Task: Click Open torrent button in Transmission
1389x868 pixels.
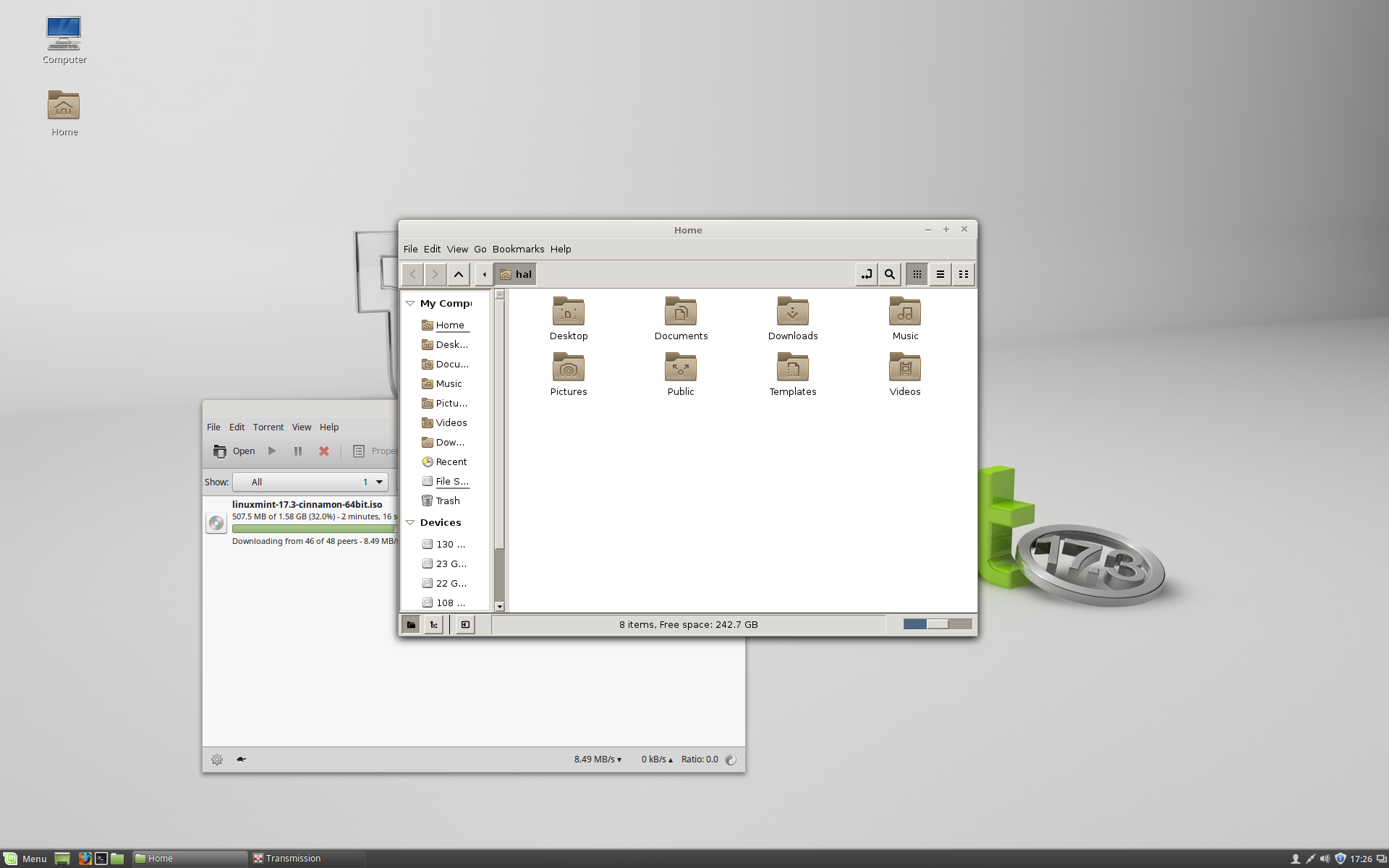Action: coord(234,451)
